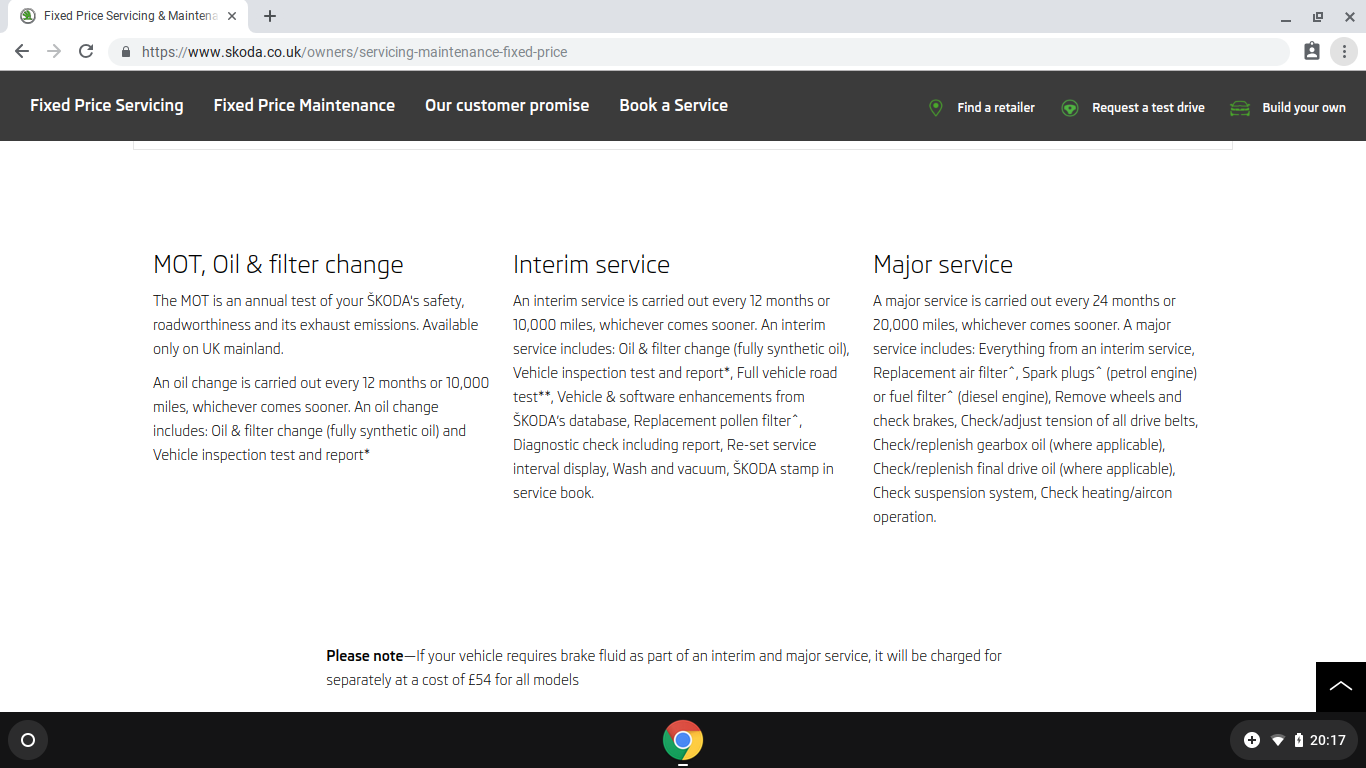
Task: Click the Skoda favicon on the tab
Action: coord(27,16)
